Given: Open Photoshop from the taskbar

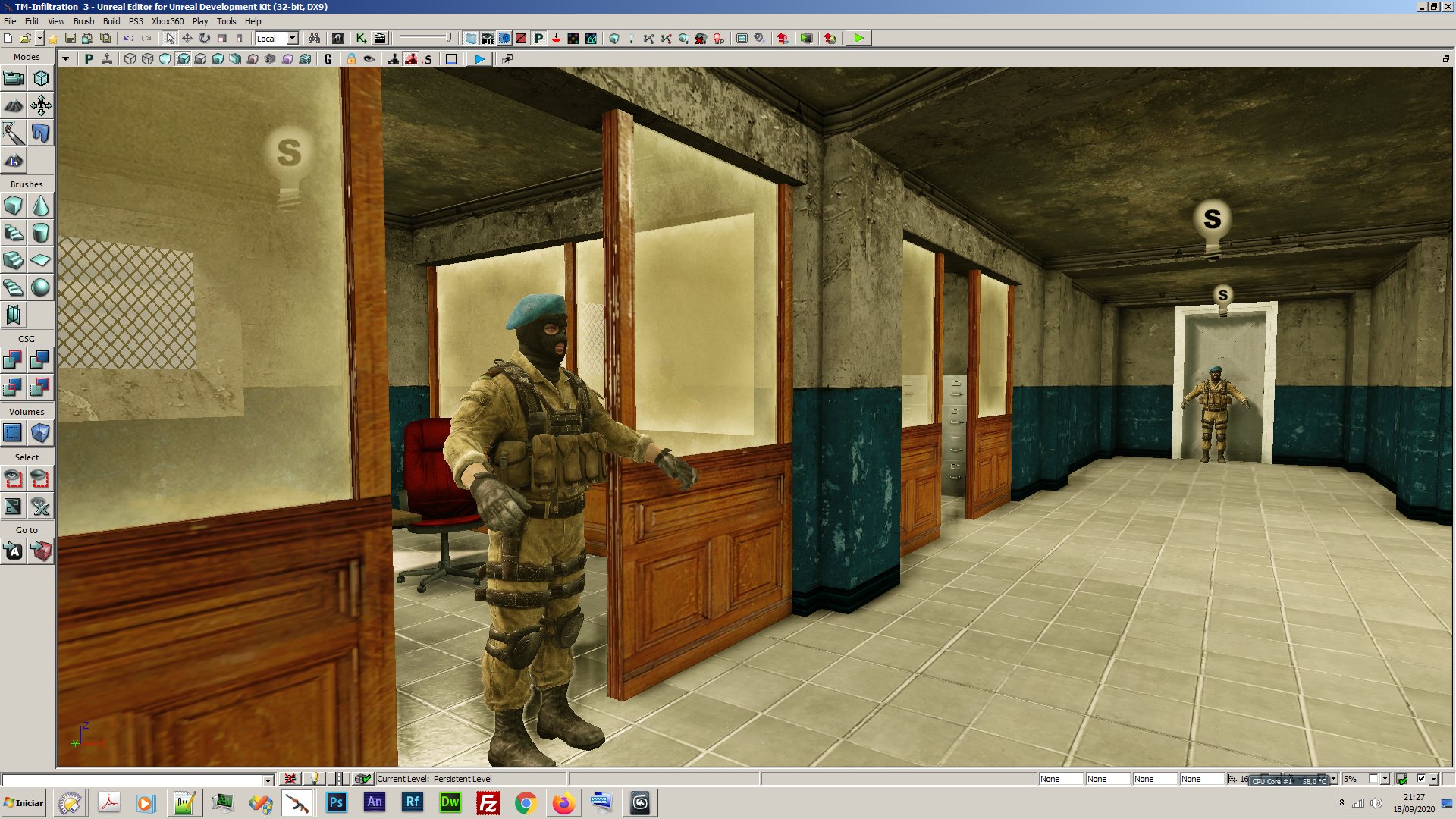Looking at the screenshot, I should [336, 803].
